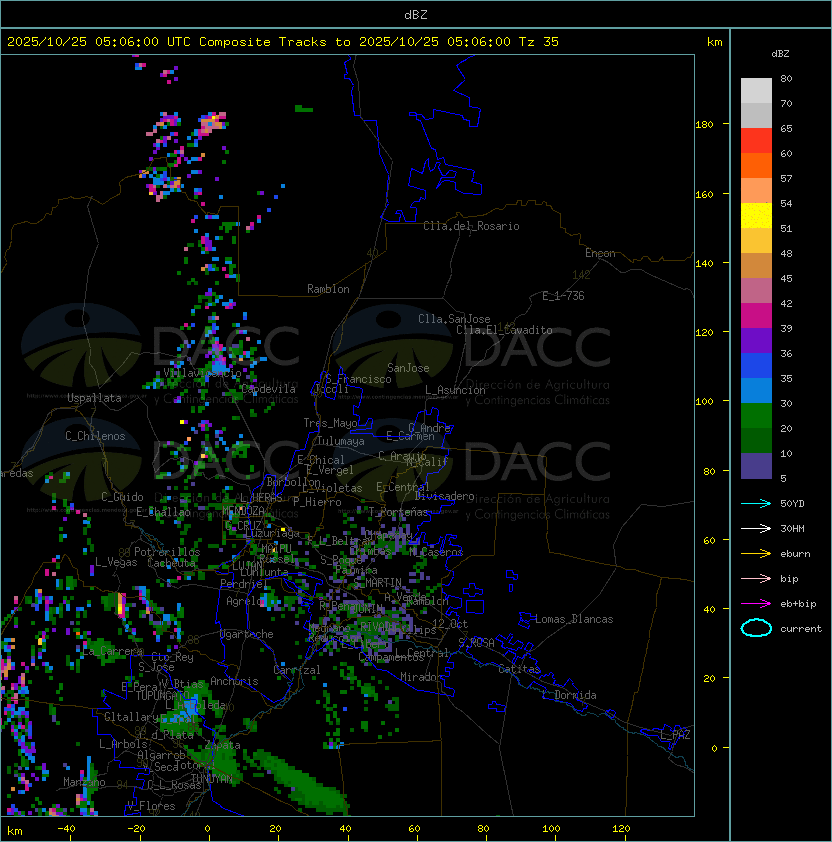Click the 'current' legend label
The width and height of the screenshot is (832, 842).
(801, 629)
